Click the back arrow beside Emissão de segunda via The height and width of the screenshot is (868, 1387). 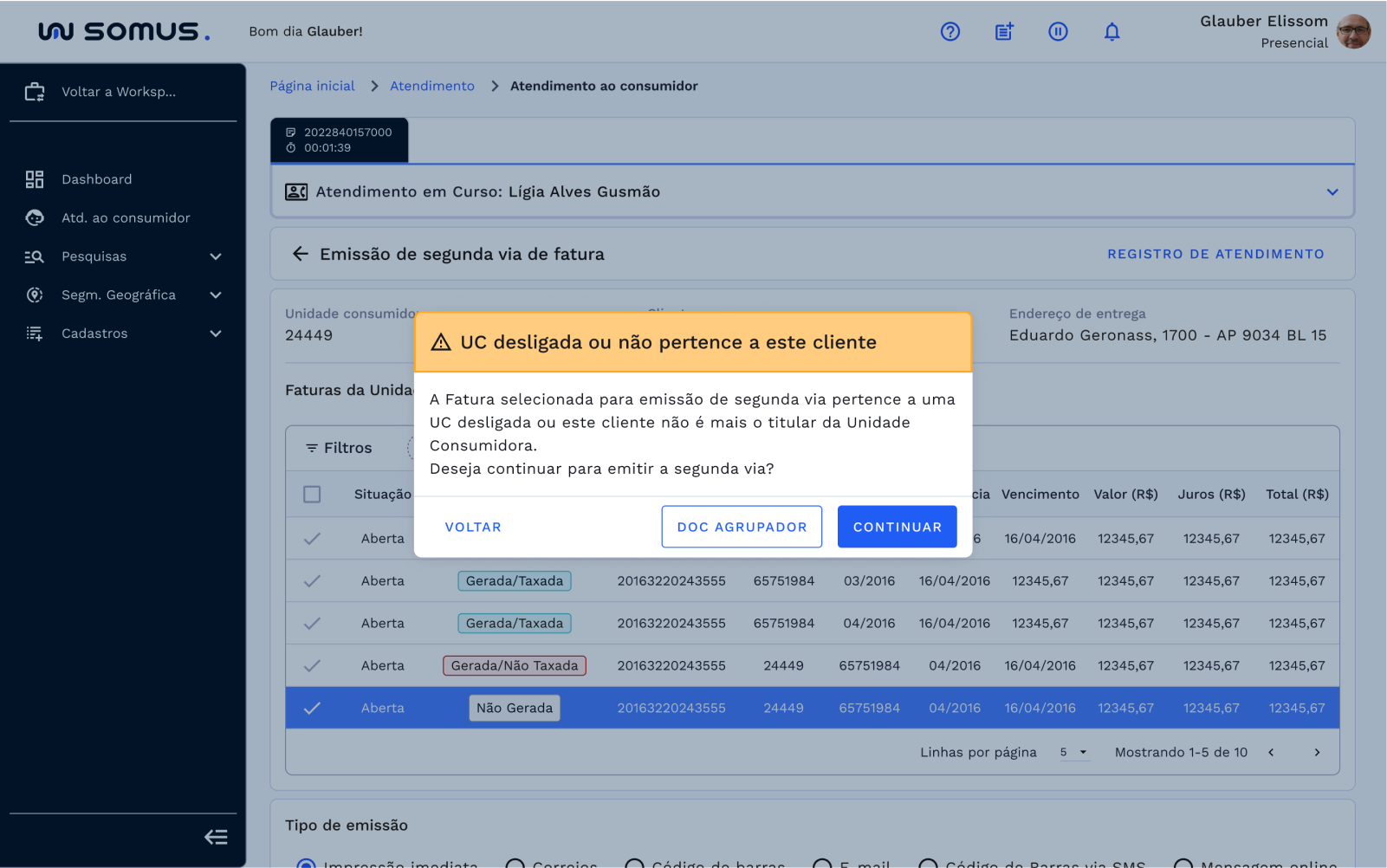pos(301,254)
